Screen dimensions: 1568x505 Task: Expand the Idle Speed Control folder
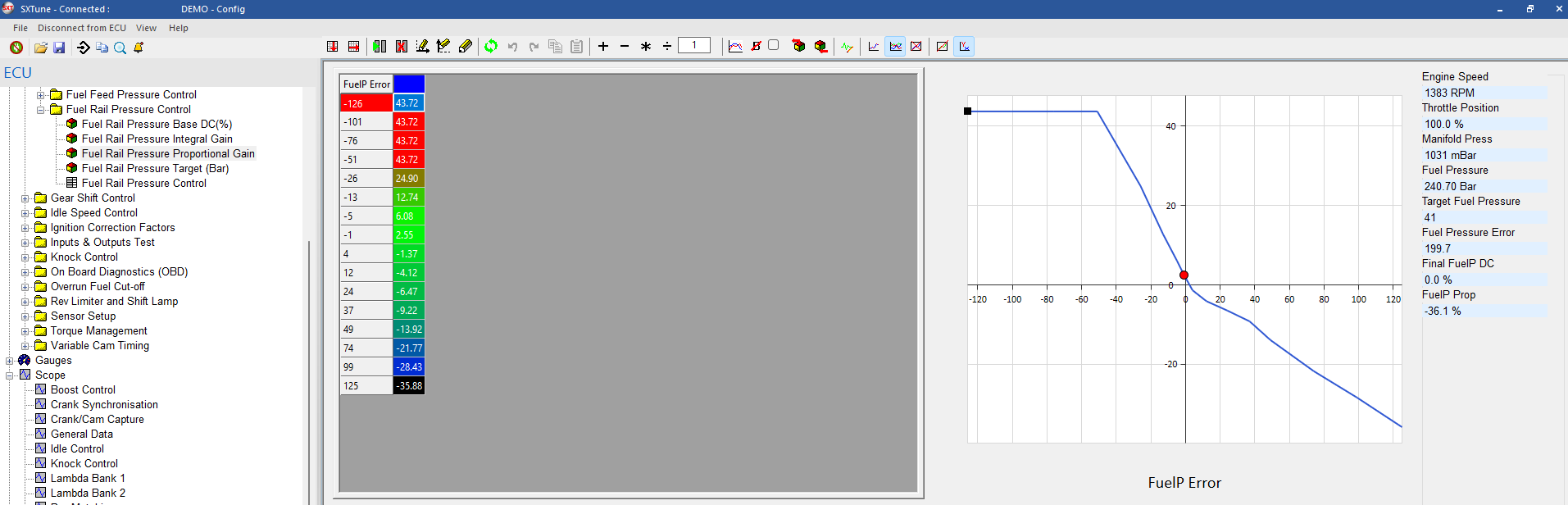(x=25, y=213)
